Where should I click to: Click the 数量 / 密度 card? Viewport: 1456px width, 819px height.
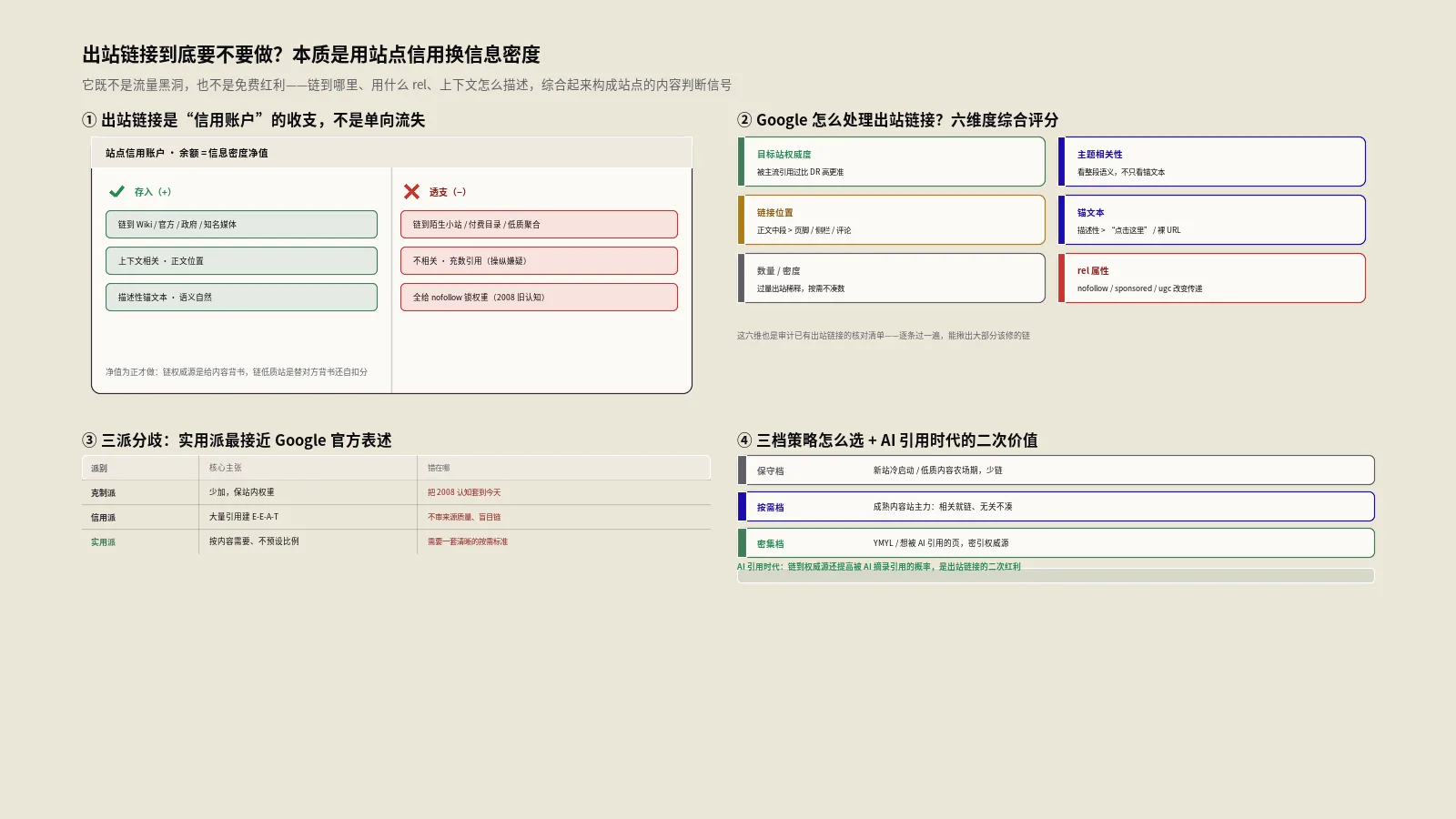point(891,278)
